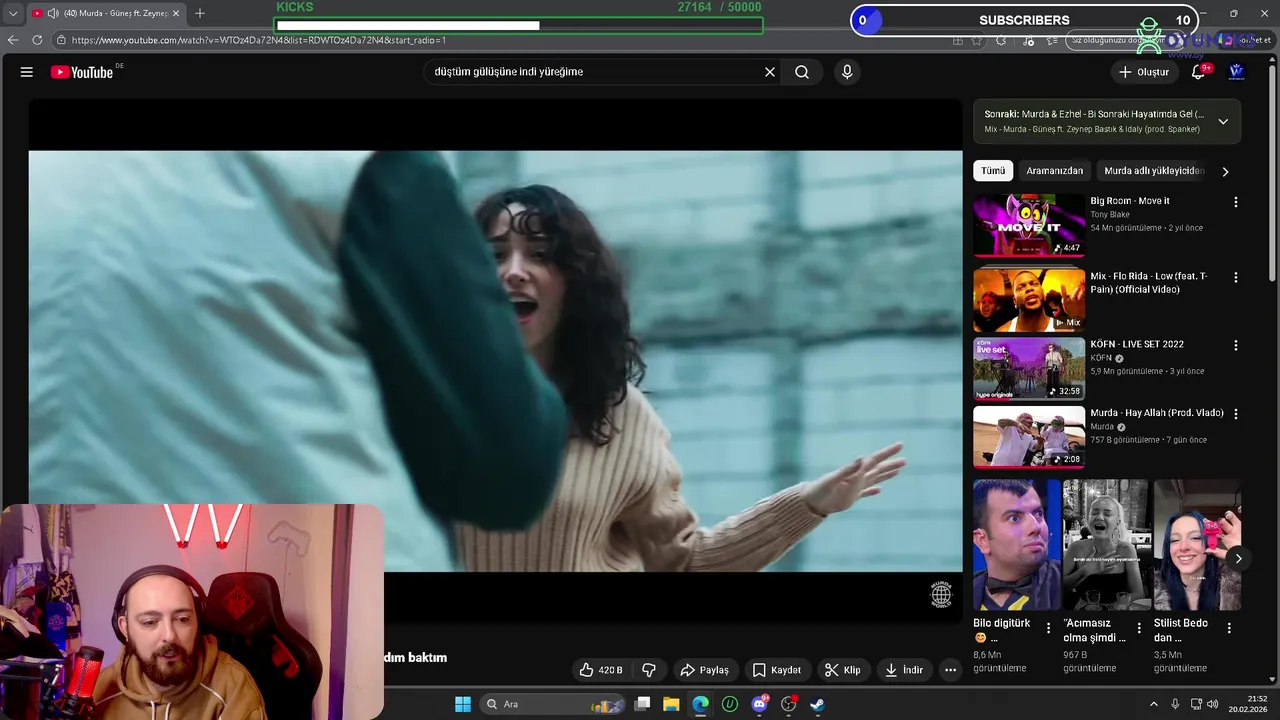Open Steam from the taskbar

click(x=817, y=704)
